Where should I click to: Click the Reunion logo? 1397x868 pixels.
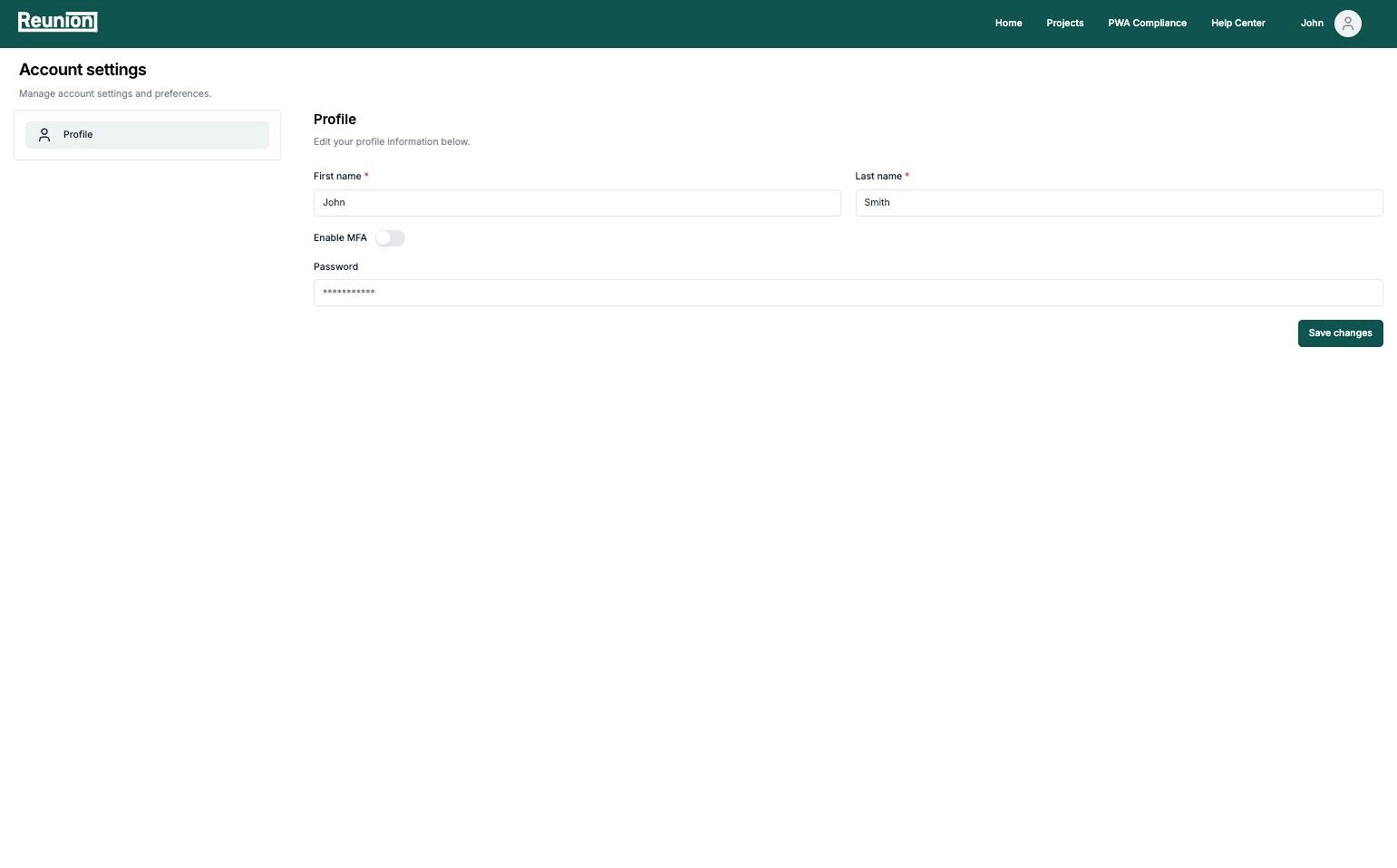tap(57, 22)
